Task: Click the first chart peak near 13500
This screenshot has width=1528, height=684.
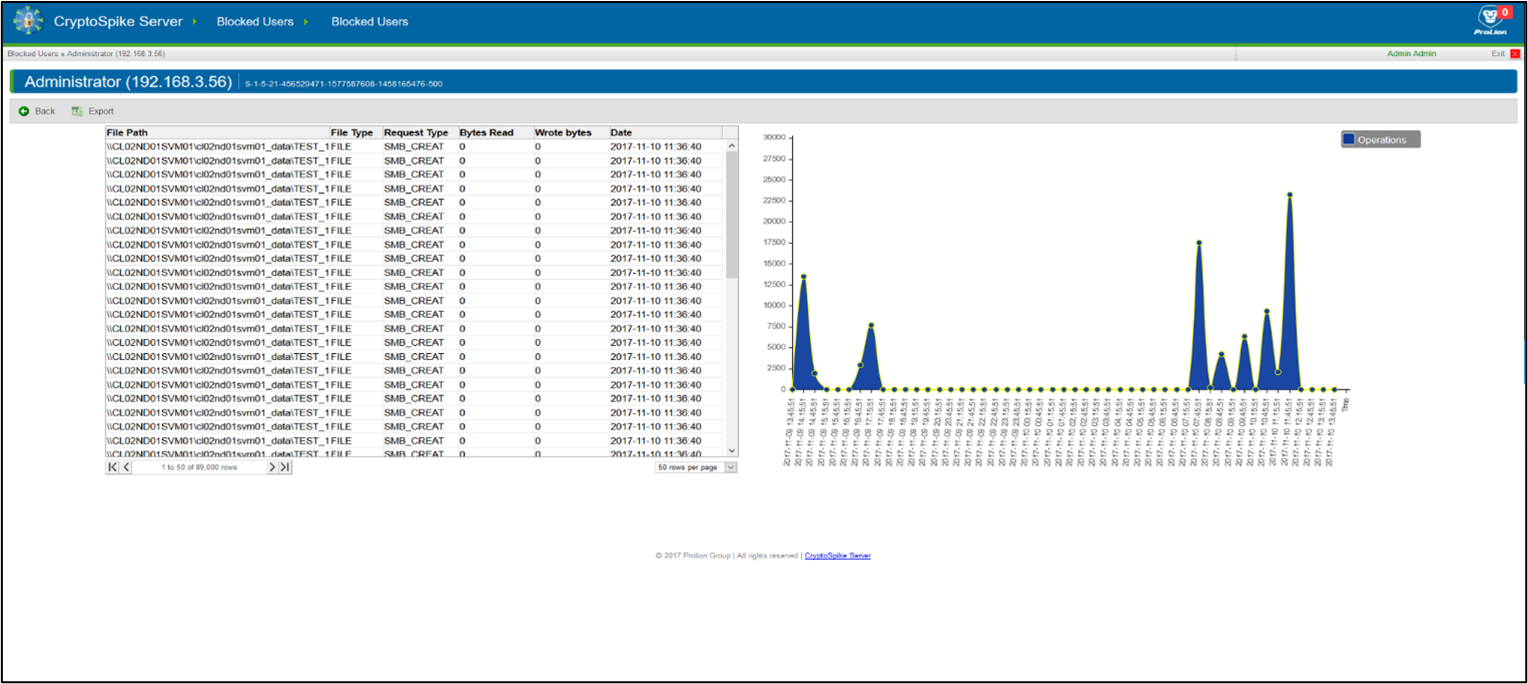Action: pos(803,276)
